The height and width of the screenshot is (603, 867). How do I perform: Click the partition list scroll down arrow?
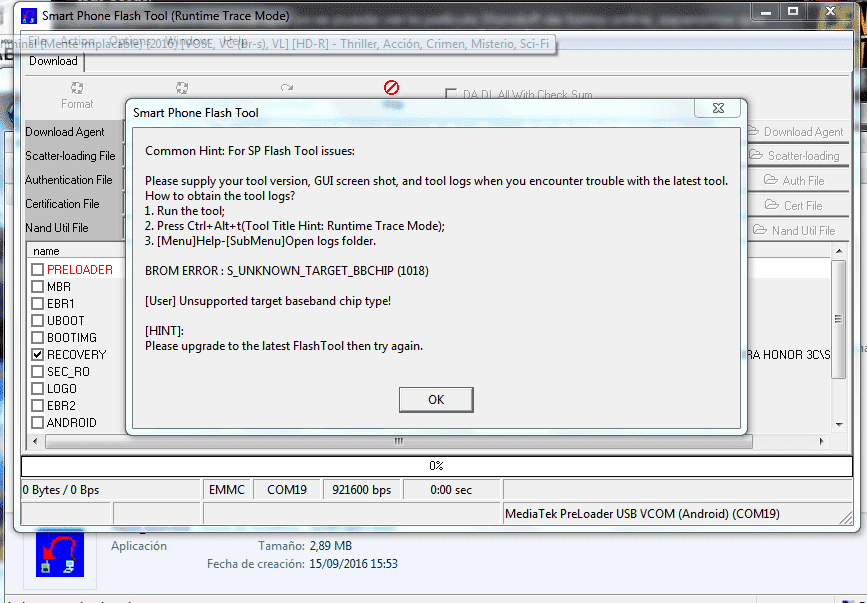[x=839, y=425]
